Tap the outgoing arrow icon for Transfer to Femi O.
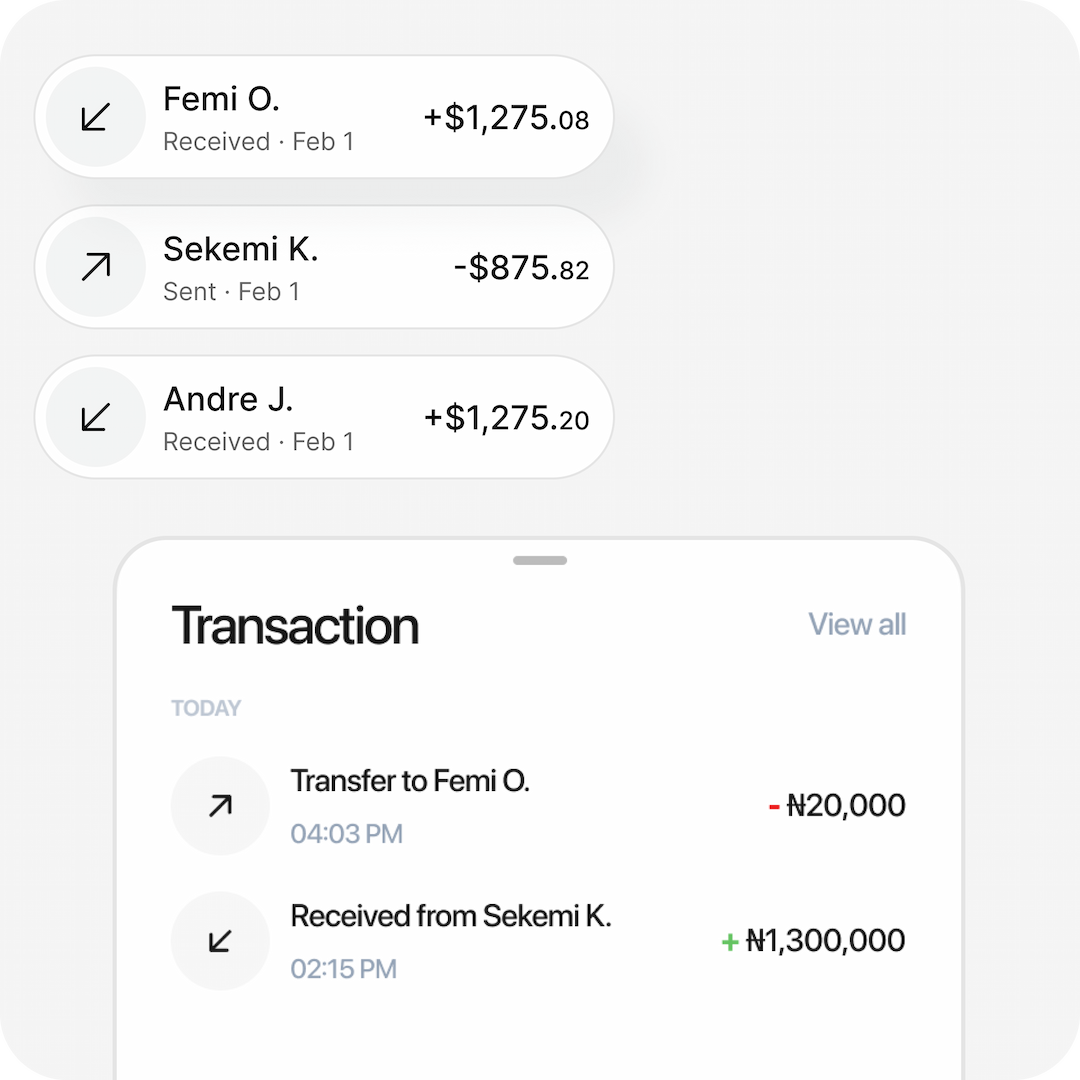 click(x=220, y=805)
